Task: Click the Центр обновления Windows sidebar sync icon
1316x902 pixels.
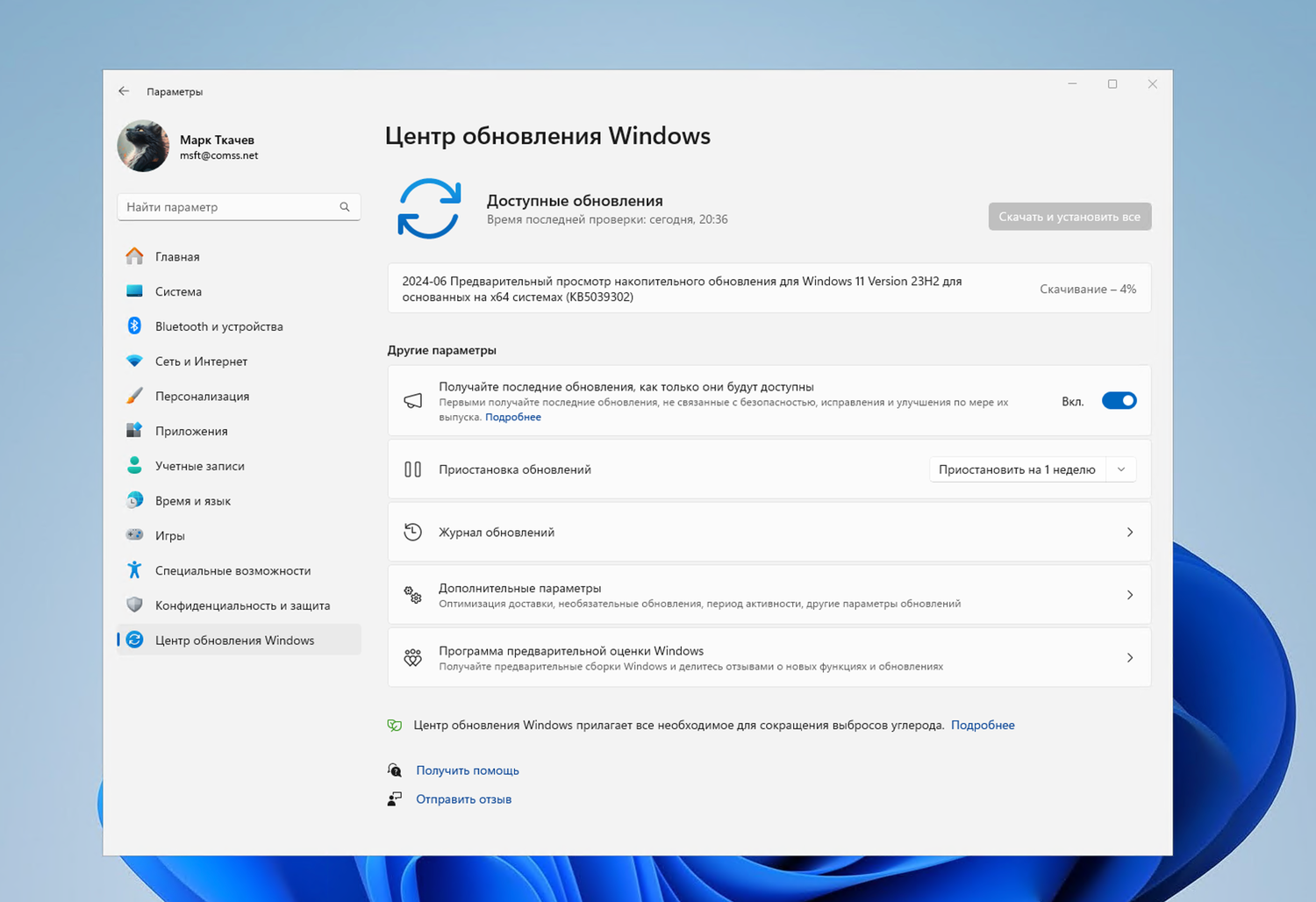Action: (x=134, y=640)
